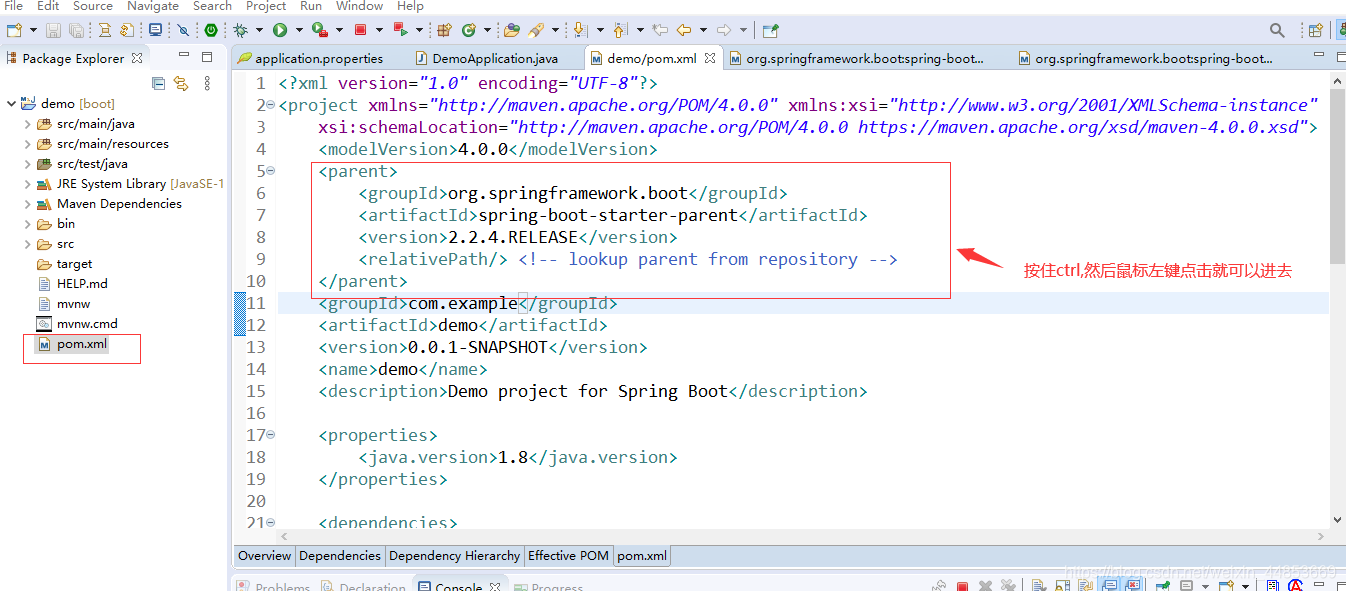The height and width of the screenshot is (591, 1346).
Task: Close the demo/pom.xml editor tab
Action: tap(710, 59)
